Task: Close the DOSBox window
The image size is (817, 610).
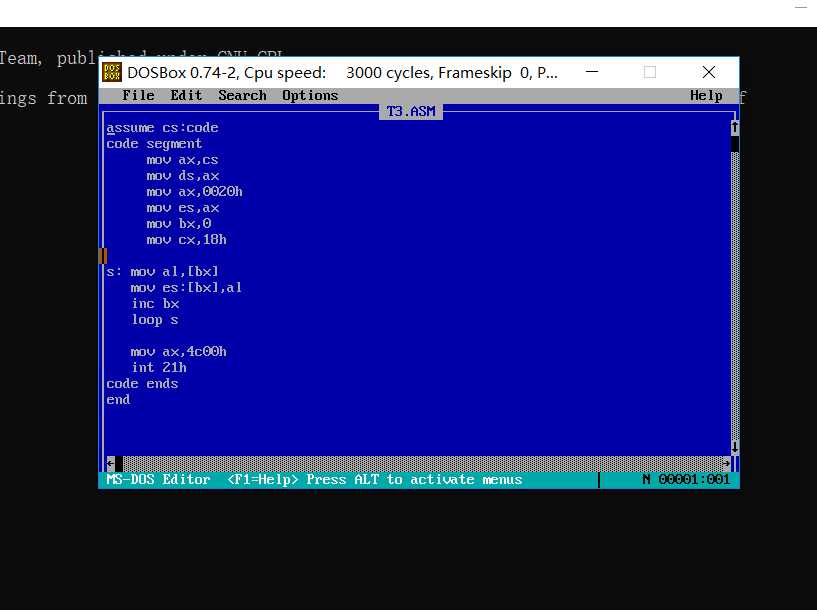Action: tap(709, 72)
